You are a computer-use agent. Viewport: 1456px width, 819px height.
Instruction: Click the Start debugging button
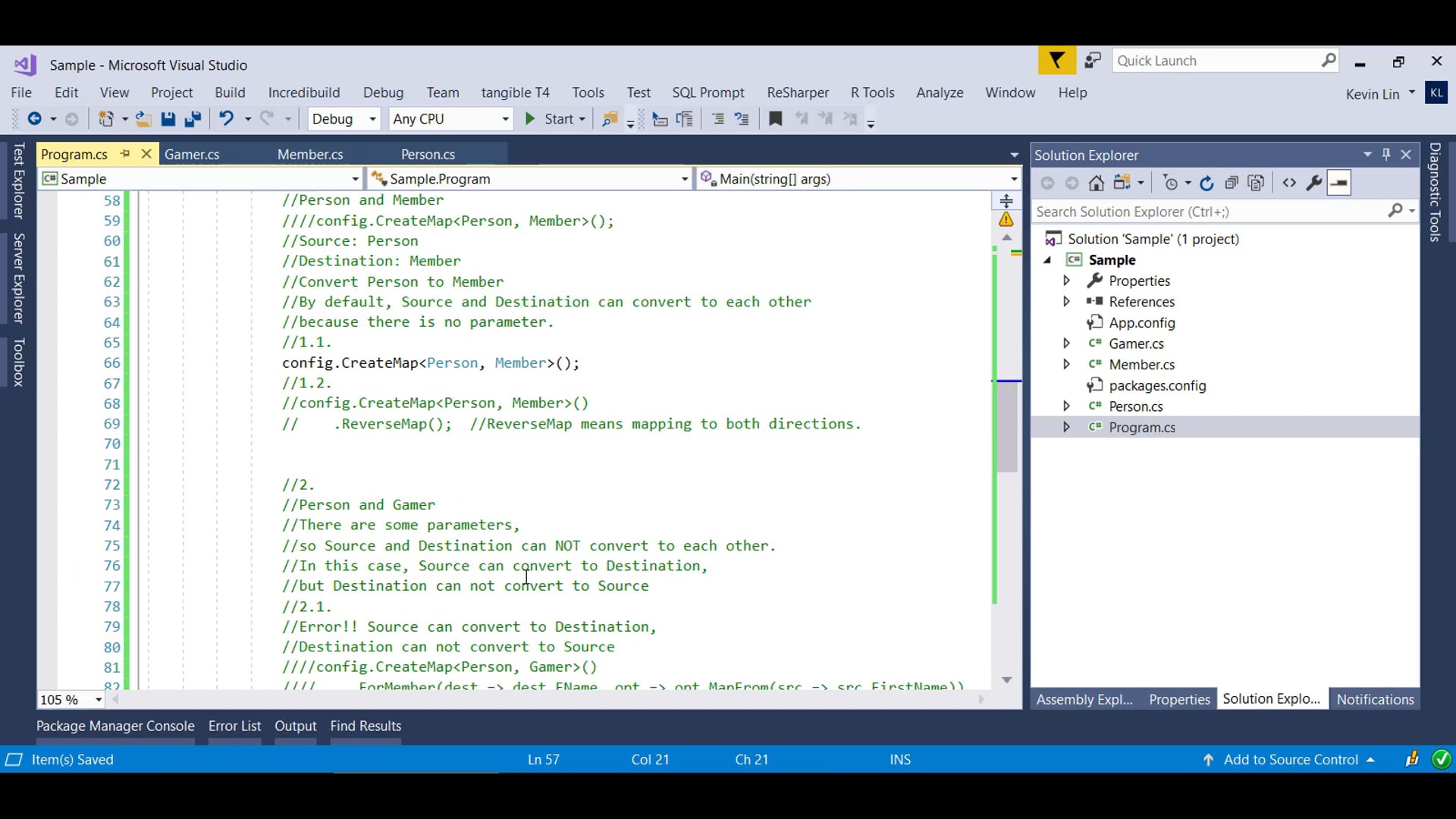pyautogui.click(x=551, y=119)
